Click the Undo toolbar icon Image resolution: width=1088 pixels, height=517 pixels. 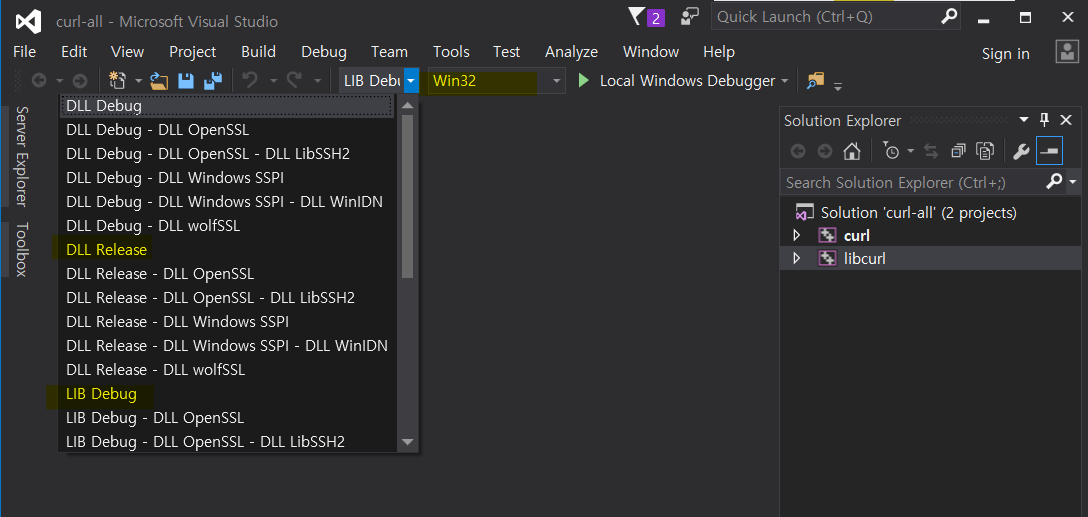point(250,80)
